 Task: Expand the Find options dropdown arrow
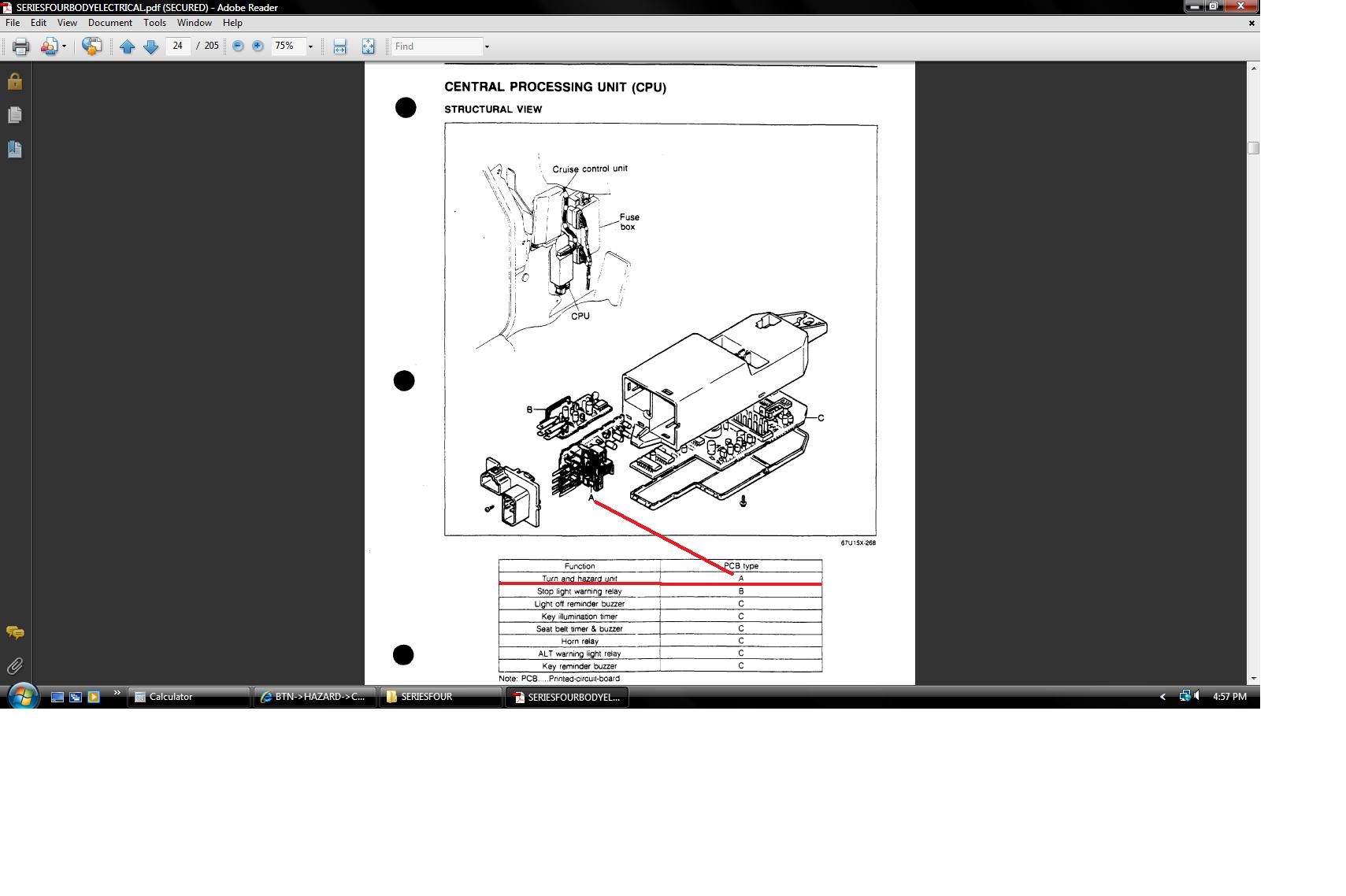(x=487, y=46)
